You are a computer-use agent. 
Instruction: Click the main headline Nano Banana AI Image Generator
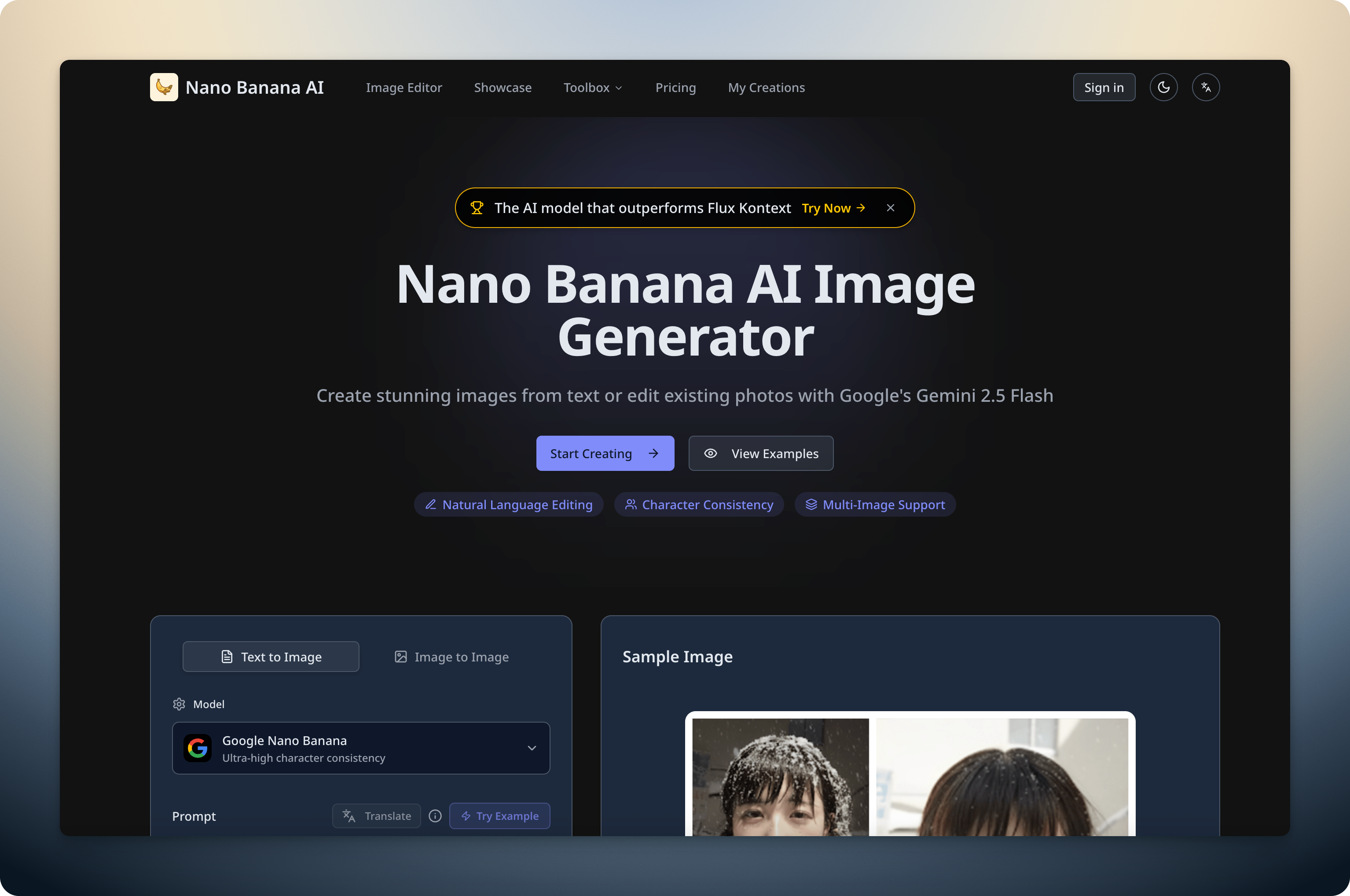pos(685,311)
